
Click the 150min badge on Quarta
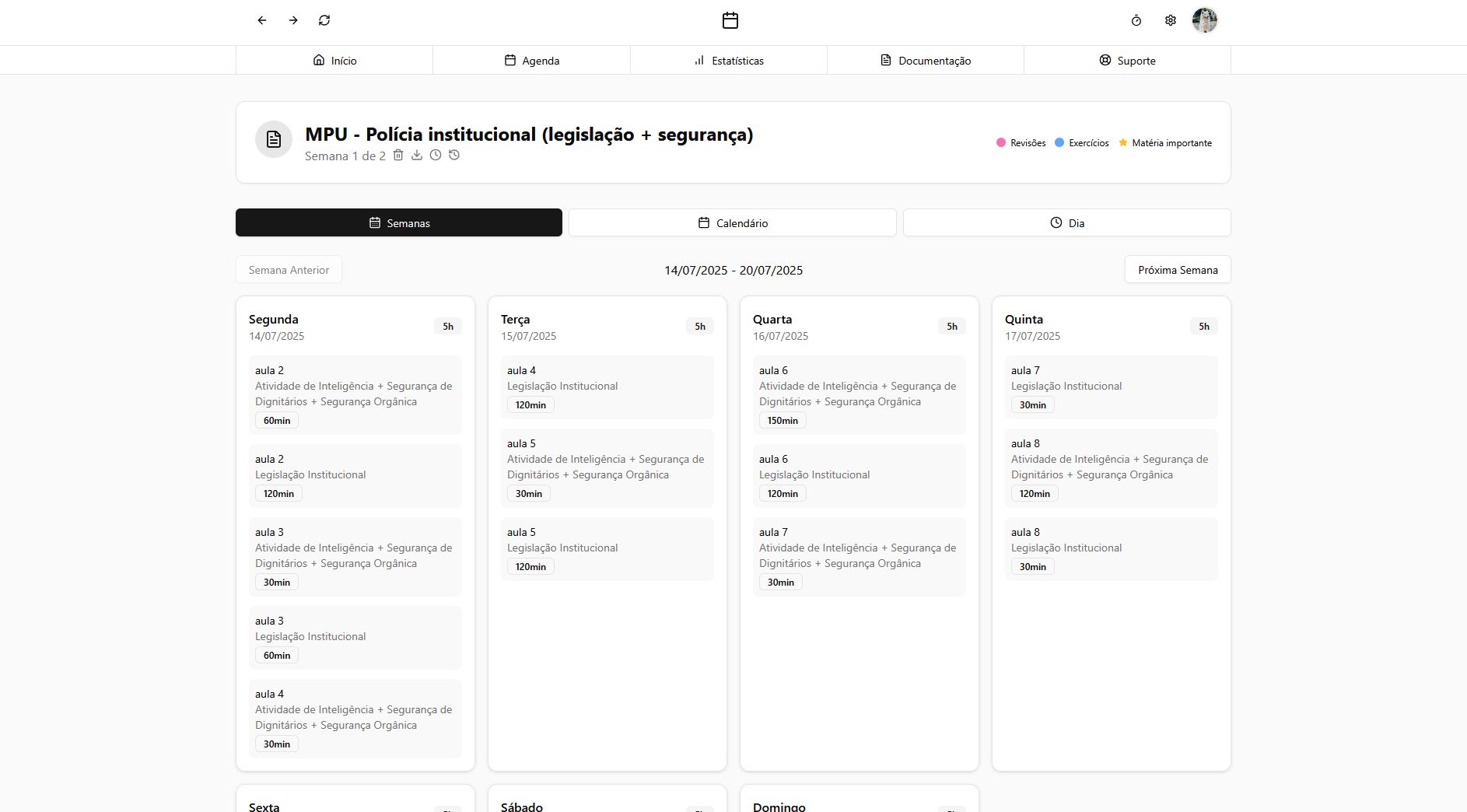[783, 421]
